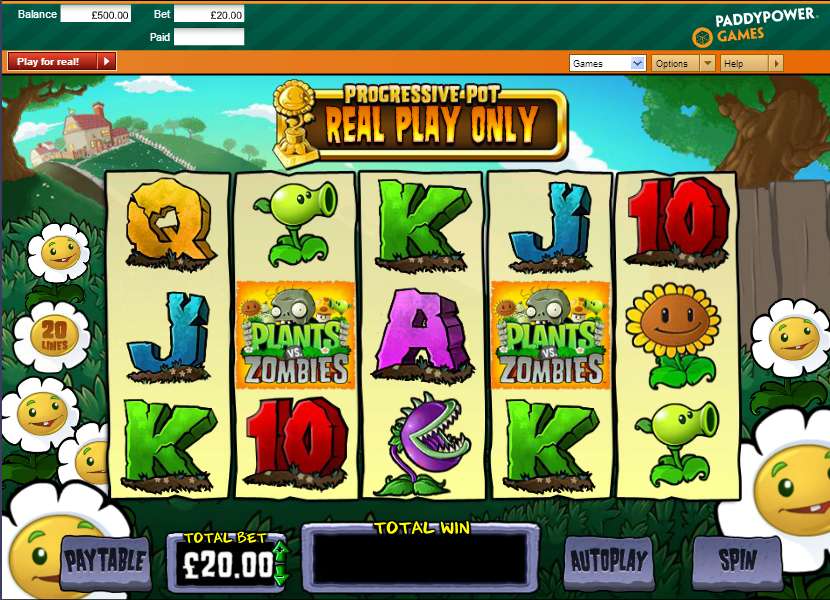Click the golden sunflower trophy icon
The image size is (830, 600).
point(295,123)
